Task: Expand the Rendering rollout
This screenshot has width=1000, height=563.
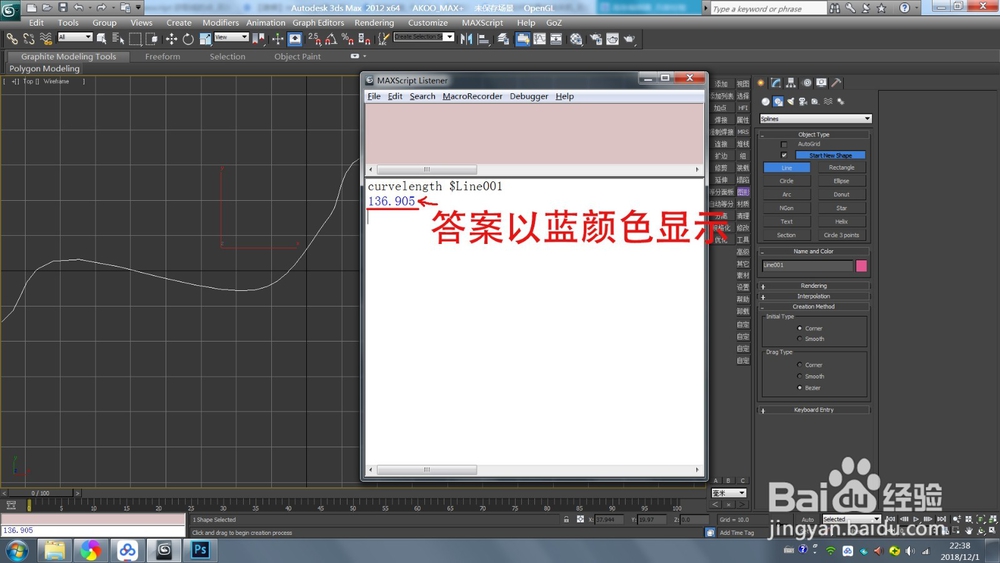Action: (x=814, y=286)
